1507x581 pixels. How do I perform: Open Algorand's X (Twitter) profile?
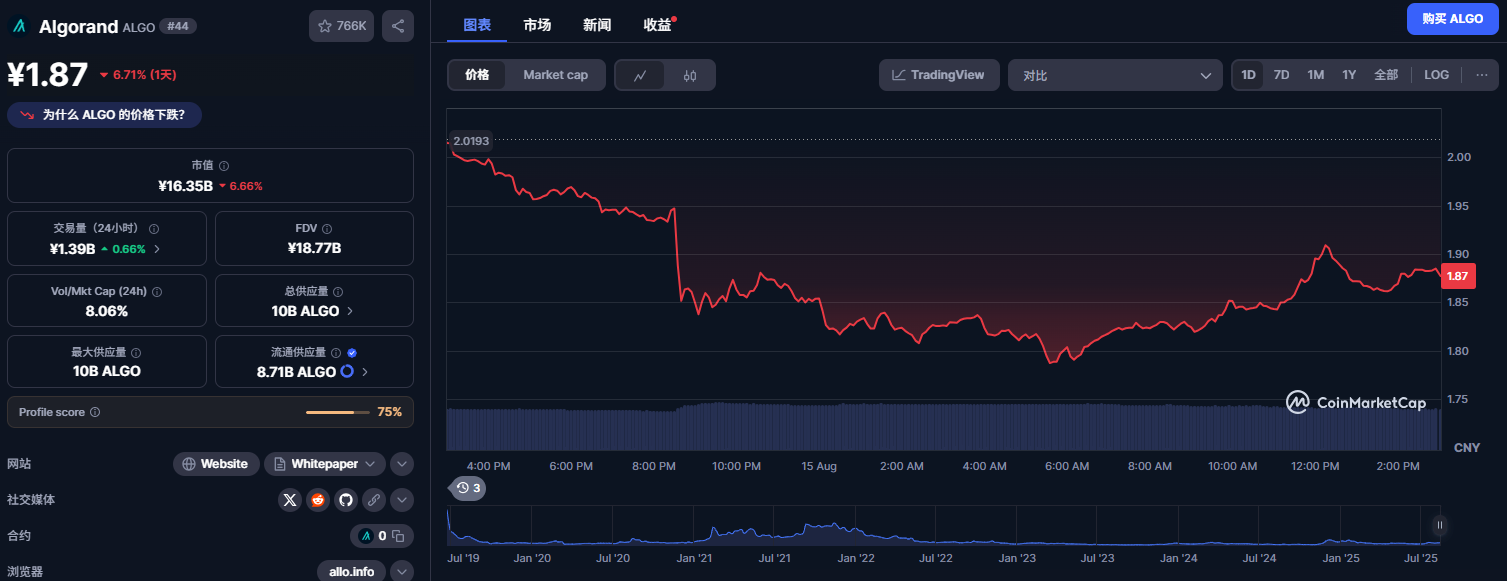[x=290, y=500]
